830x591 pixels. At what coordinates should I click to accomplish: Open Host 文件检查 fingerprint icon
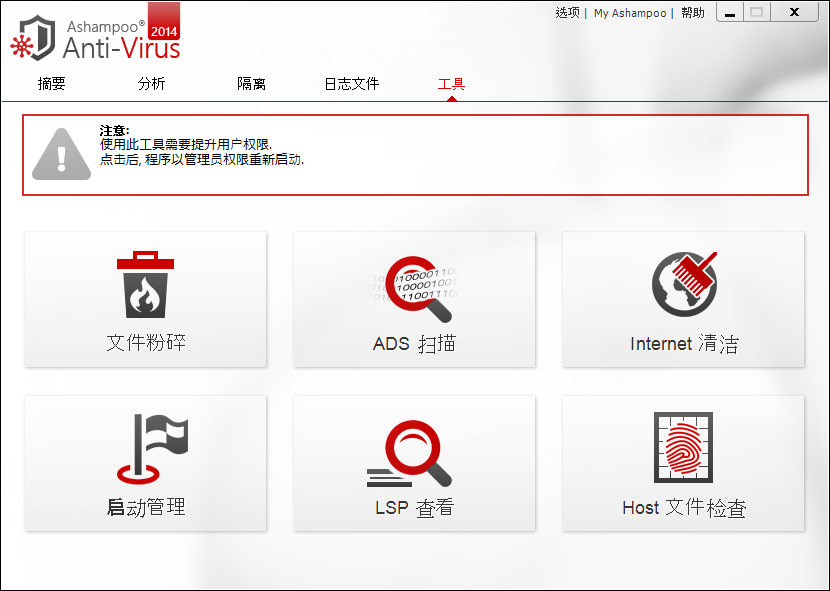(x=684, y=450)
